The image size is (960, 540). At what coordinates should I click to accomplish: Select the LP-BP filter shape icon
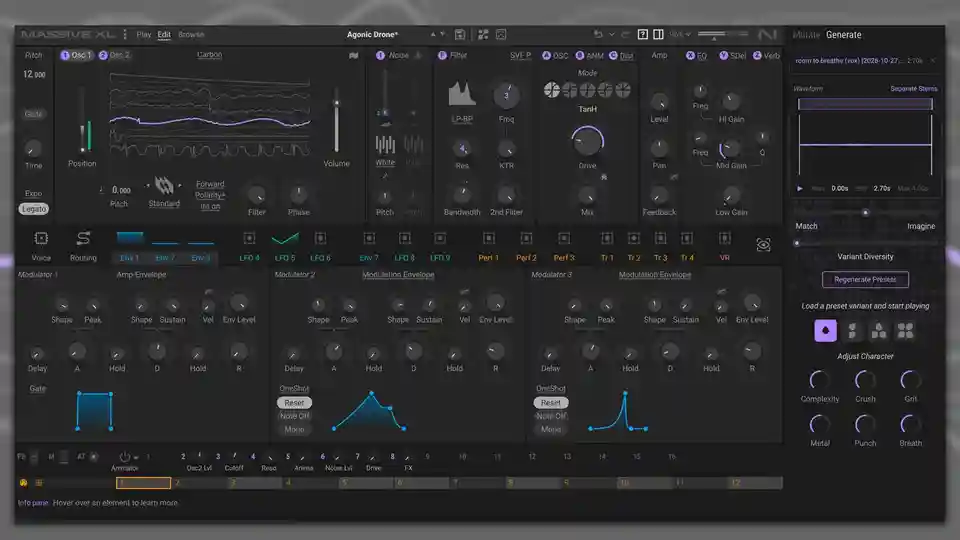pos(462,94)
